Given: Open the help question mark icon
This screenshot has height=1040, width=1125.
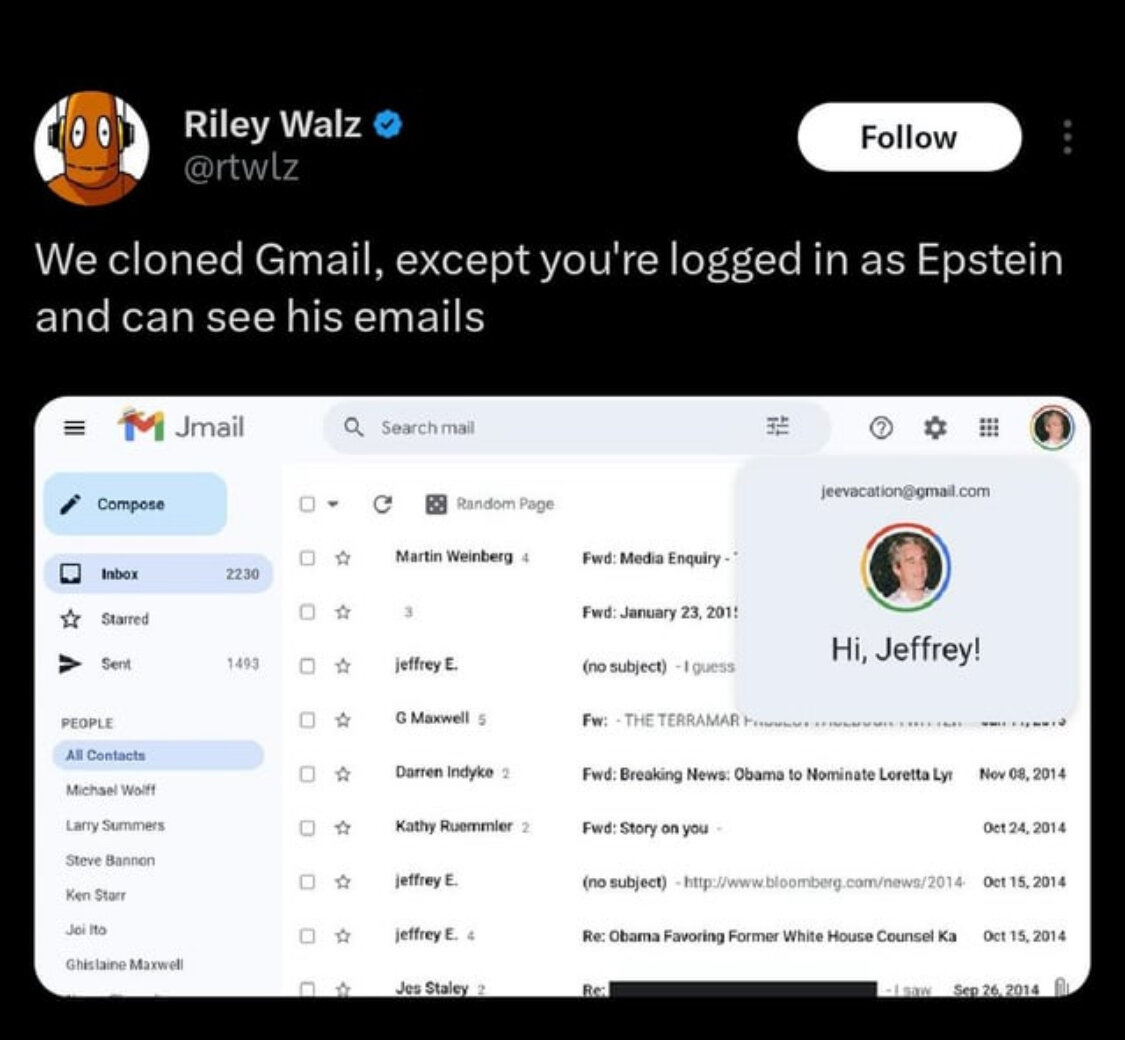Looking at the screenshot, I should pyautogui.click(x=881, y=428).
